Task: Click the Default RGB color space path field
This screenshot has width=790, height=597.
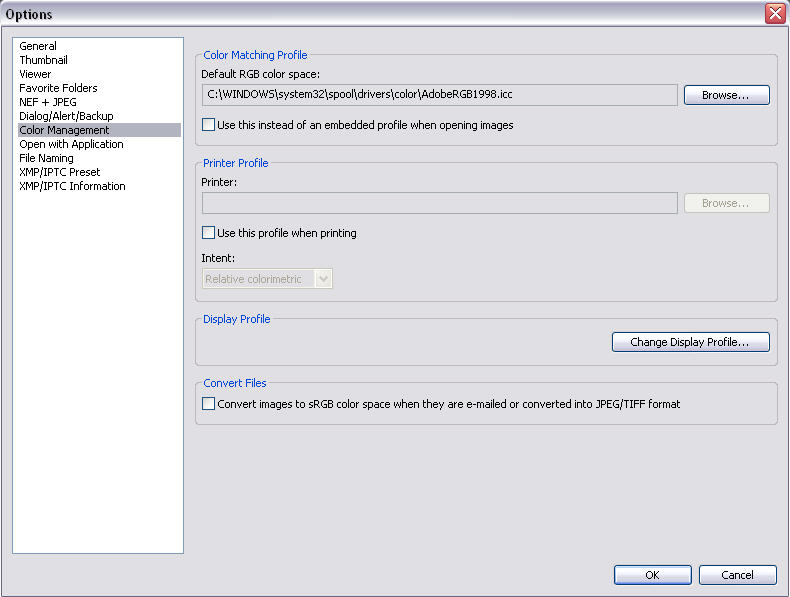Action: click(x=439, y=95)
